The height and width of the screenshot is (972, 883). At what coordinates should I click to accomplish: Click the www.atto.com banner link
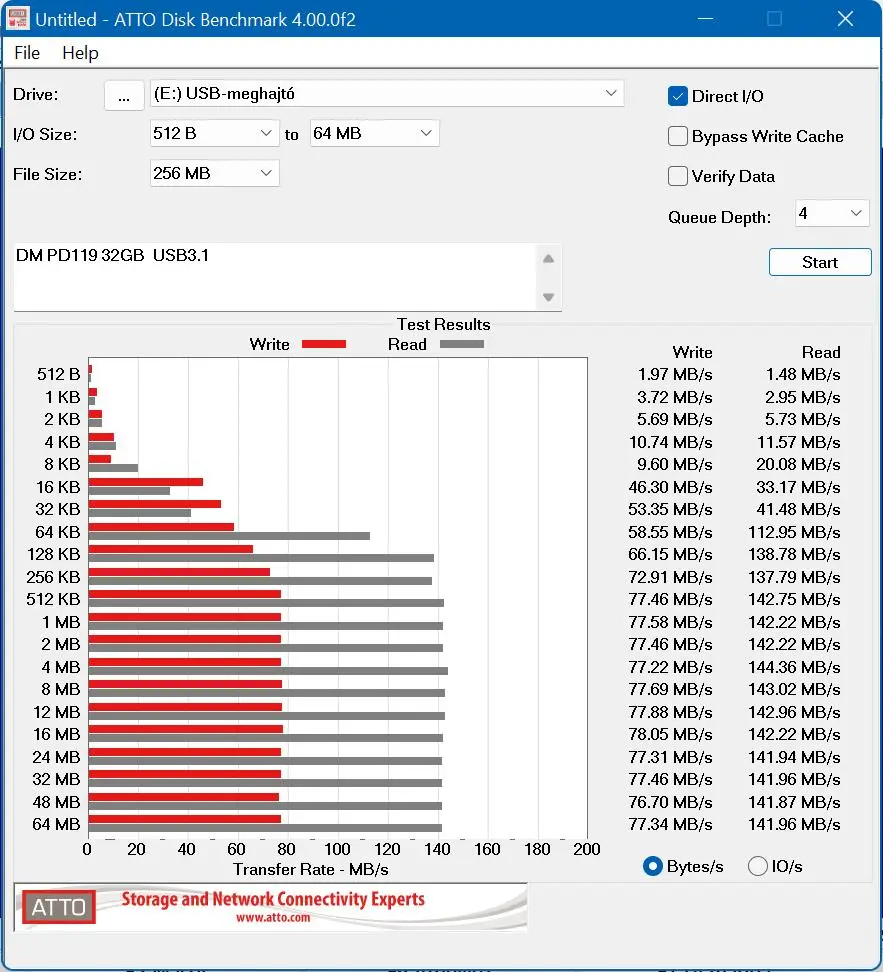tap(273, 917)
